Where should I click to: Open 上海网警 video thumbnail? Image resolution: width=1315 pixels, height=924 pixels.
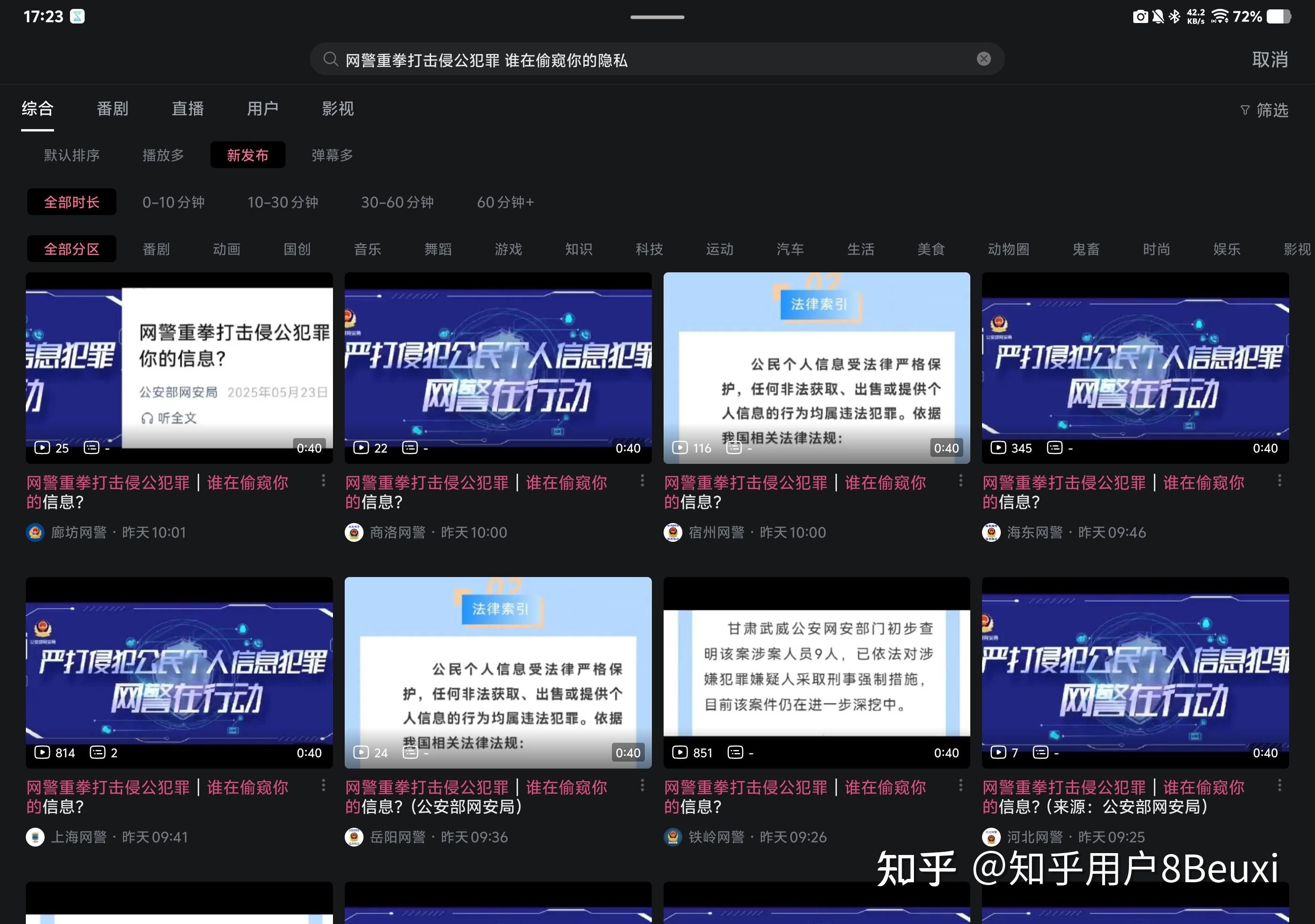tap(179, 672)
